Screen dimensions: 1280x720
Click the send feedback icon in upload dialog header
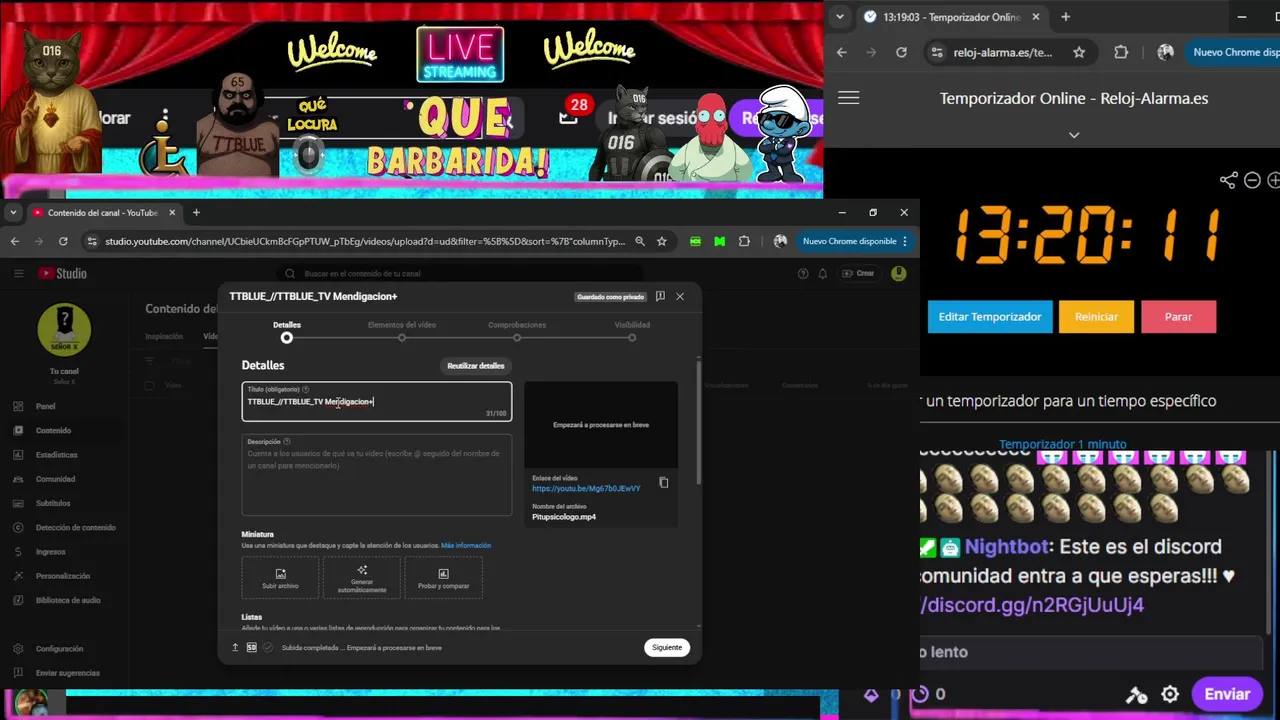660,297
